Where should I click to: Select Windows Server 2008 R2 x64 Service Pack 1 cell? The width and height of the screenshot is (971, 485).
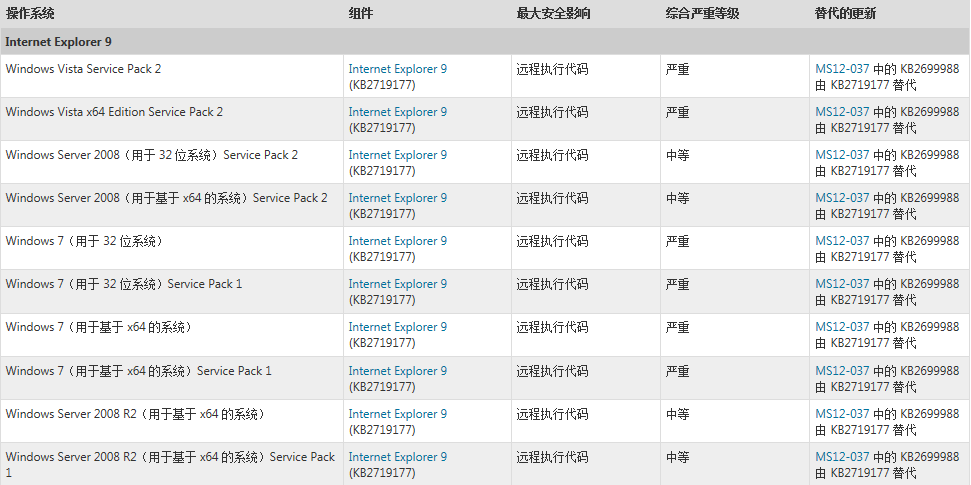pyautogui.click(x=172, y=464)
